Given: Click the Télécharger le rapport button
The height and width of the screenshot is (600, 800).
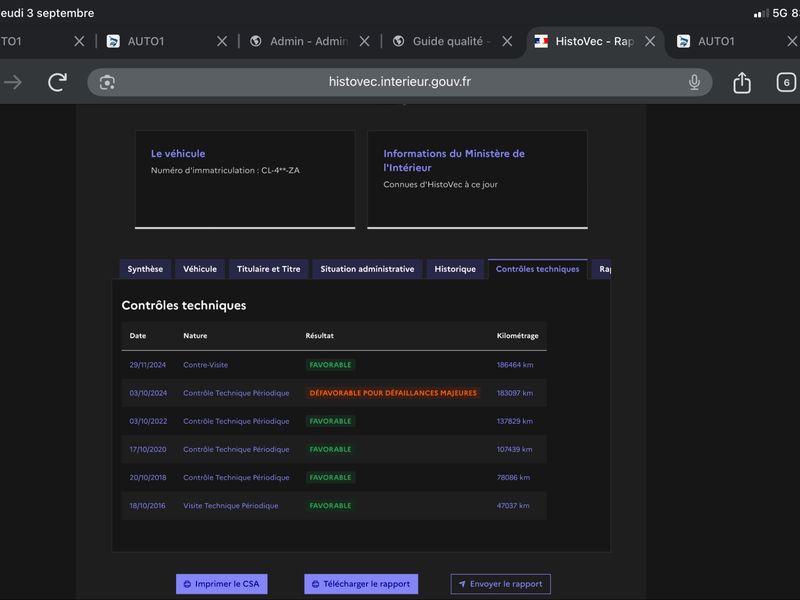Looking at the screenshot, I should coord(361,584).
